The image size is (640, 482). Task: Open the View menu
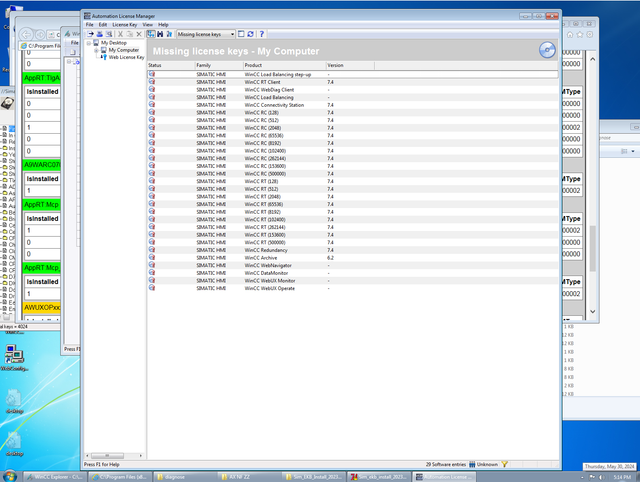148,25
